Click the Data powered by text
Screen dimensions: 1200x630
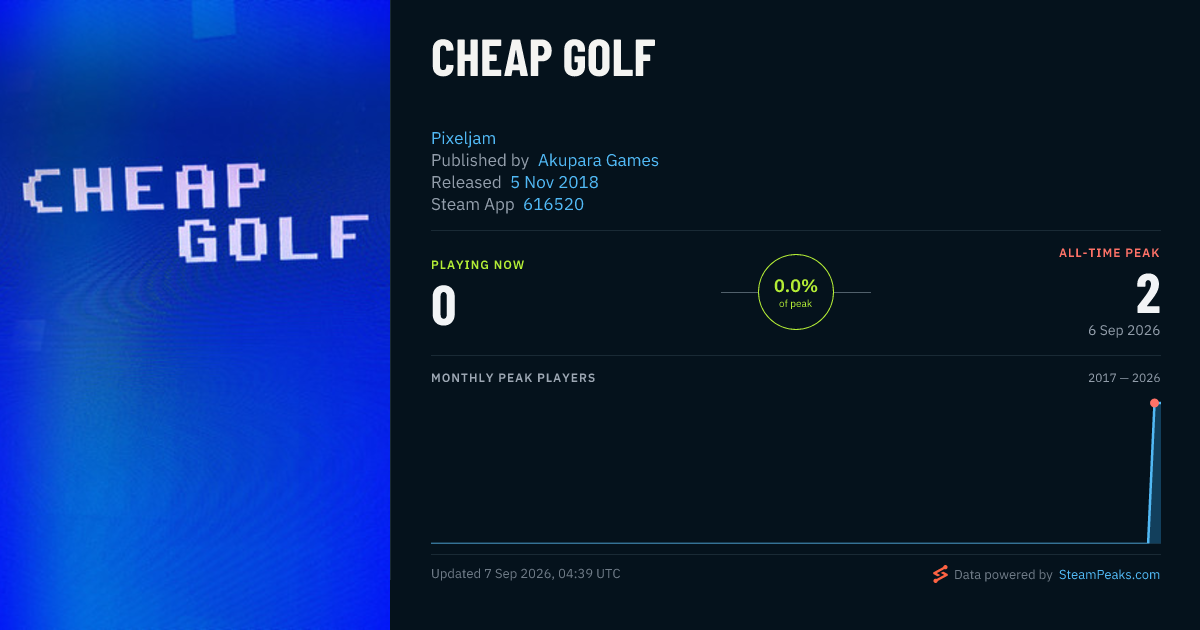[x=1003, y=575]
